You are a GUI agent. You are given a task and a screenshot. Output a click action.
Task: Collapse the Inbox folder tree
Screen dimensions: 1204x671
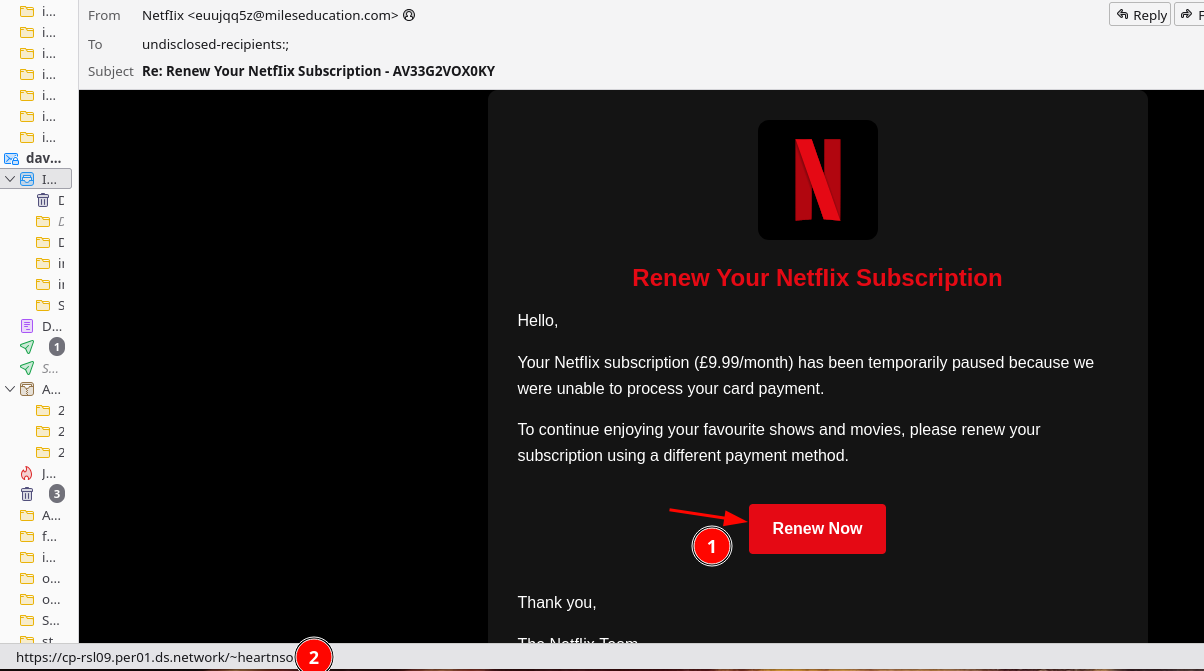[x=10, y=179]
